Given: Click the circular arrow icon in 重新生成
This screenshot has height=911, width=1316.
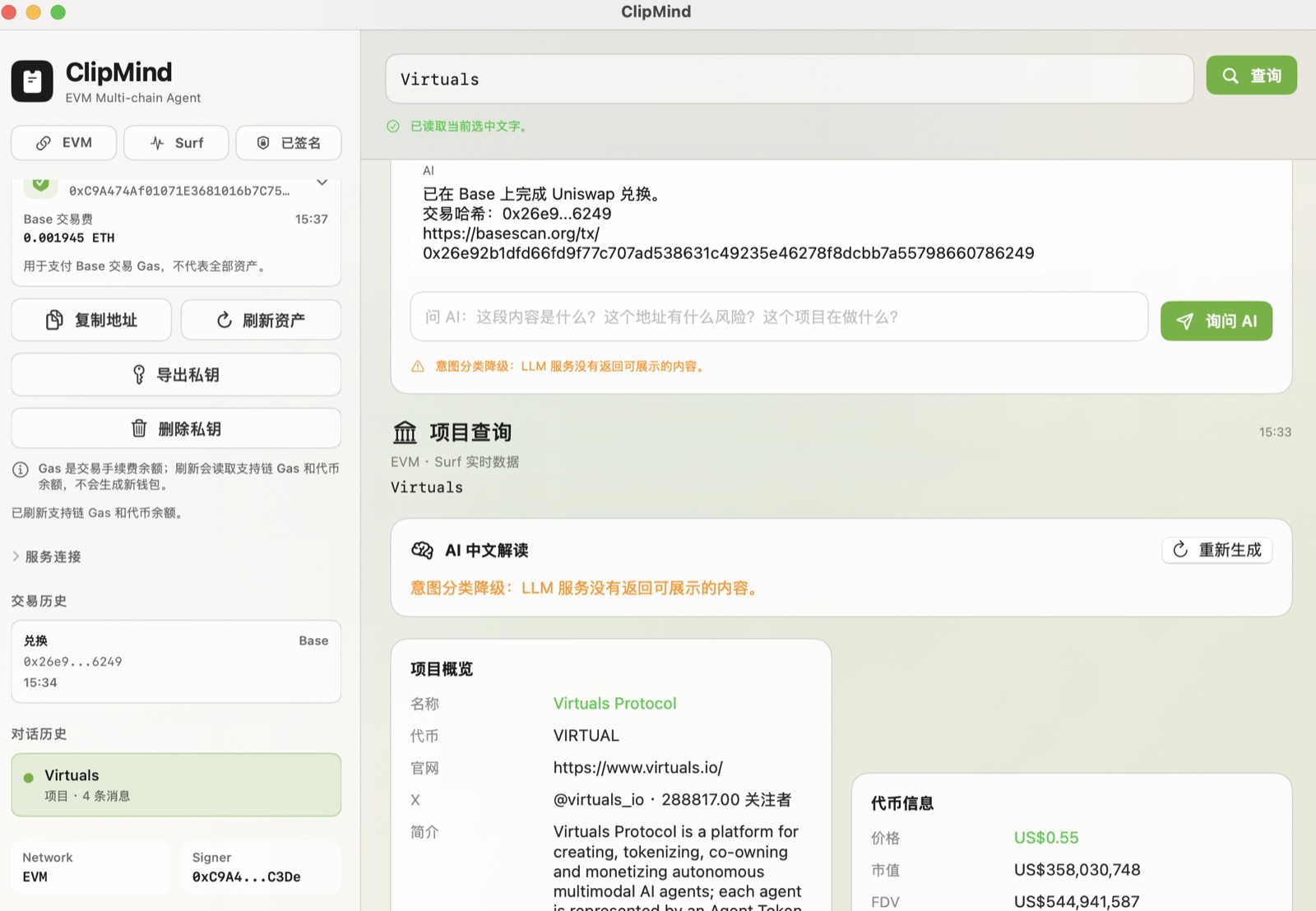Looking at the screenshot, I should coord(1180,550).
